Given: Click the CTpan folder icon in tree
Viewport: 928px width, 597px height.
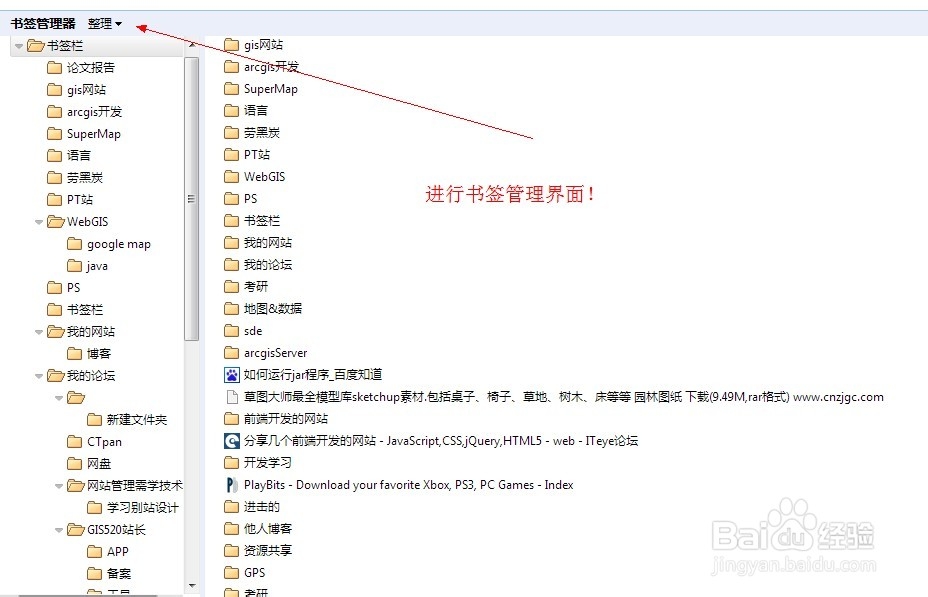Looking at the screenshot, I should [x=75, y=442].
